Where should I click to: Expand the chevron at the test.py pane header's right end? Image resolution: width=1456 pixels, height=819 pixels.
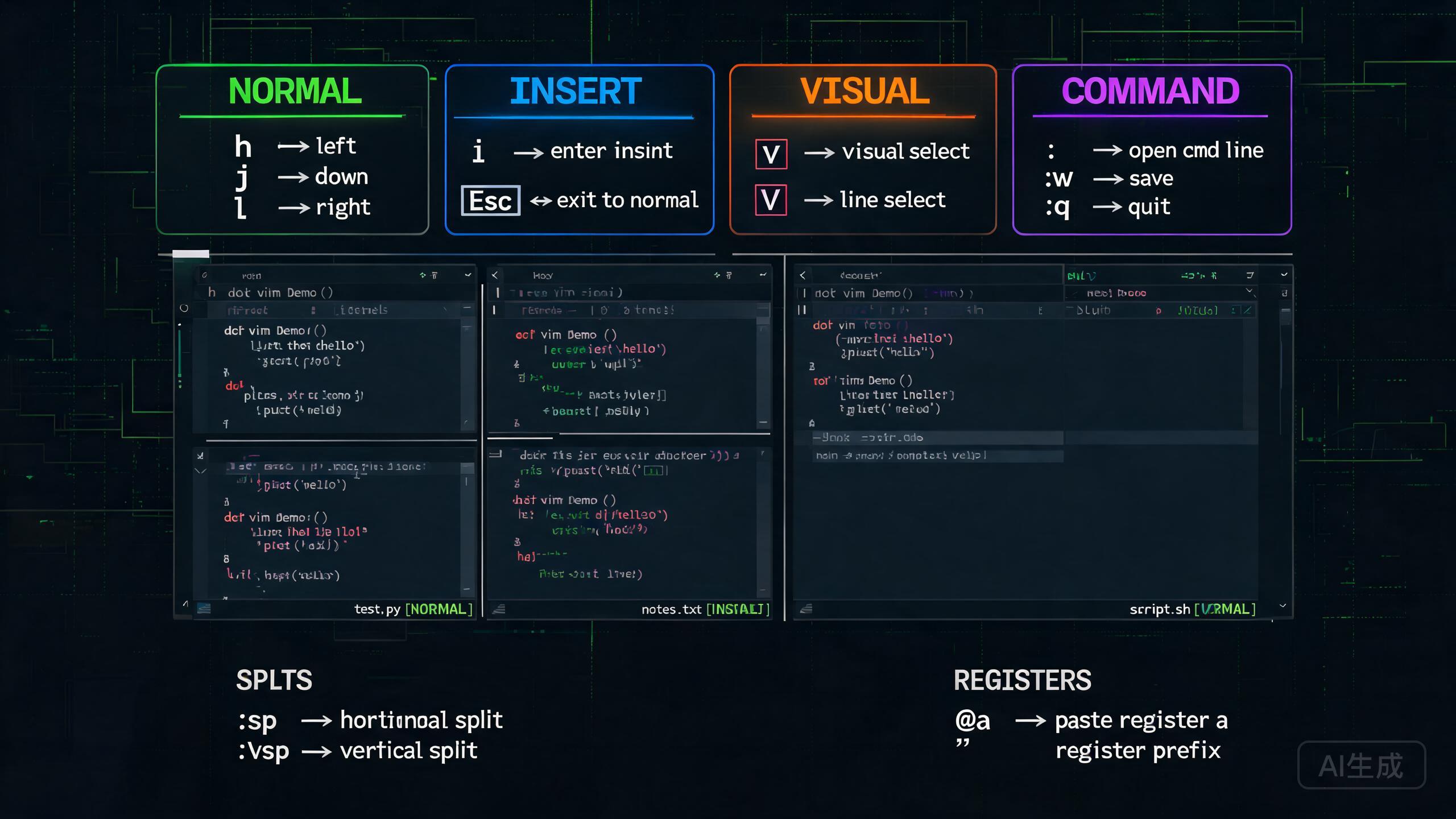click(468, 275)
